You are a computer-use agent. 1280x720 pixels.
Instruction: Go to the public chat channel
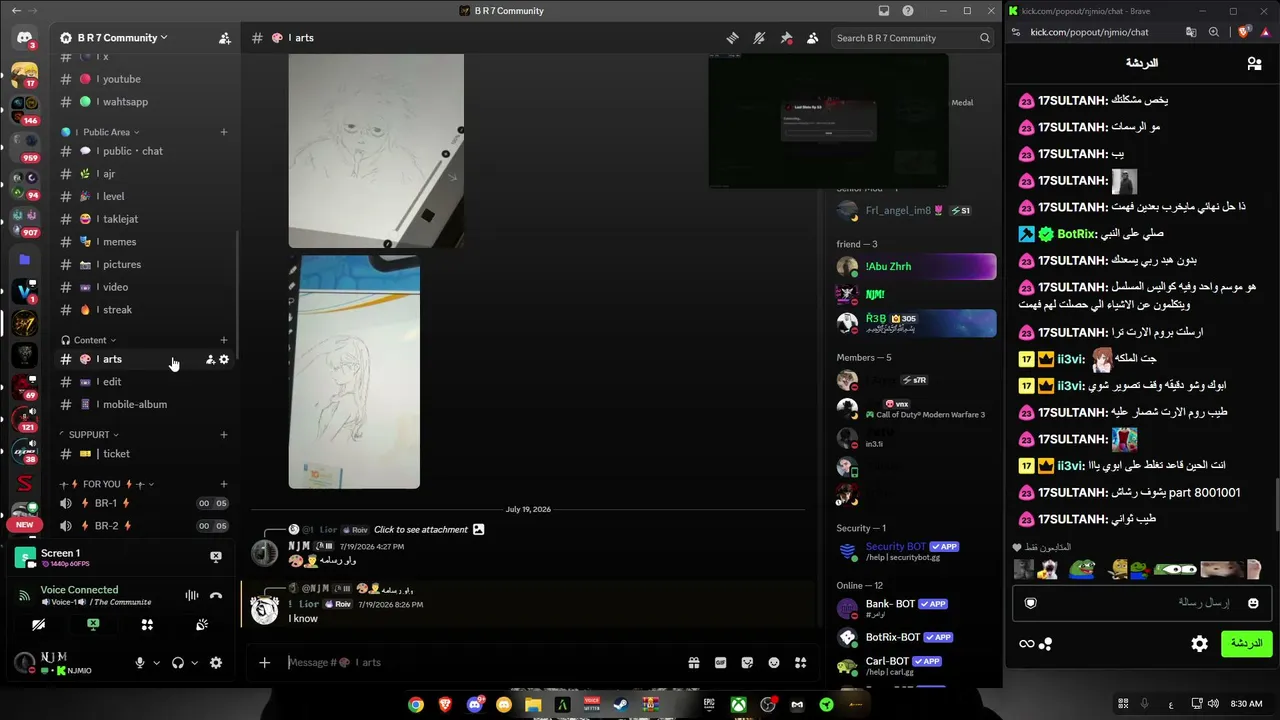(145, 151)
